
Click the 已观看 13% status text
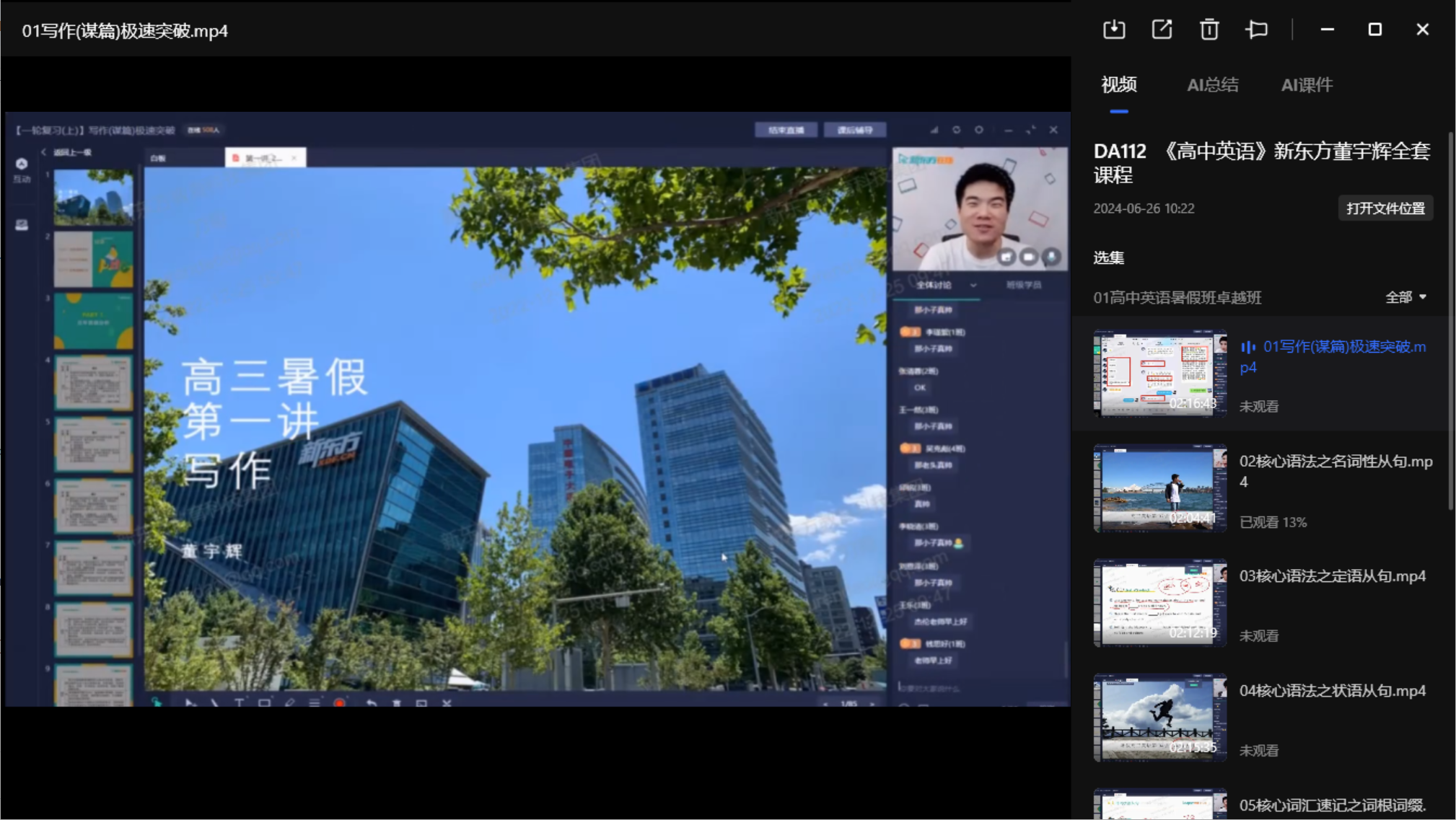click(1273, 522)
